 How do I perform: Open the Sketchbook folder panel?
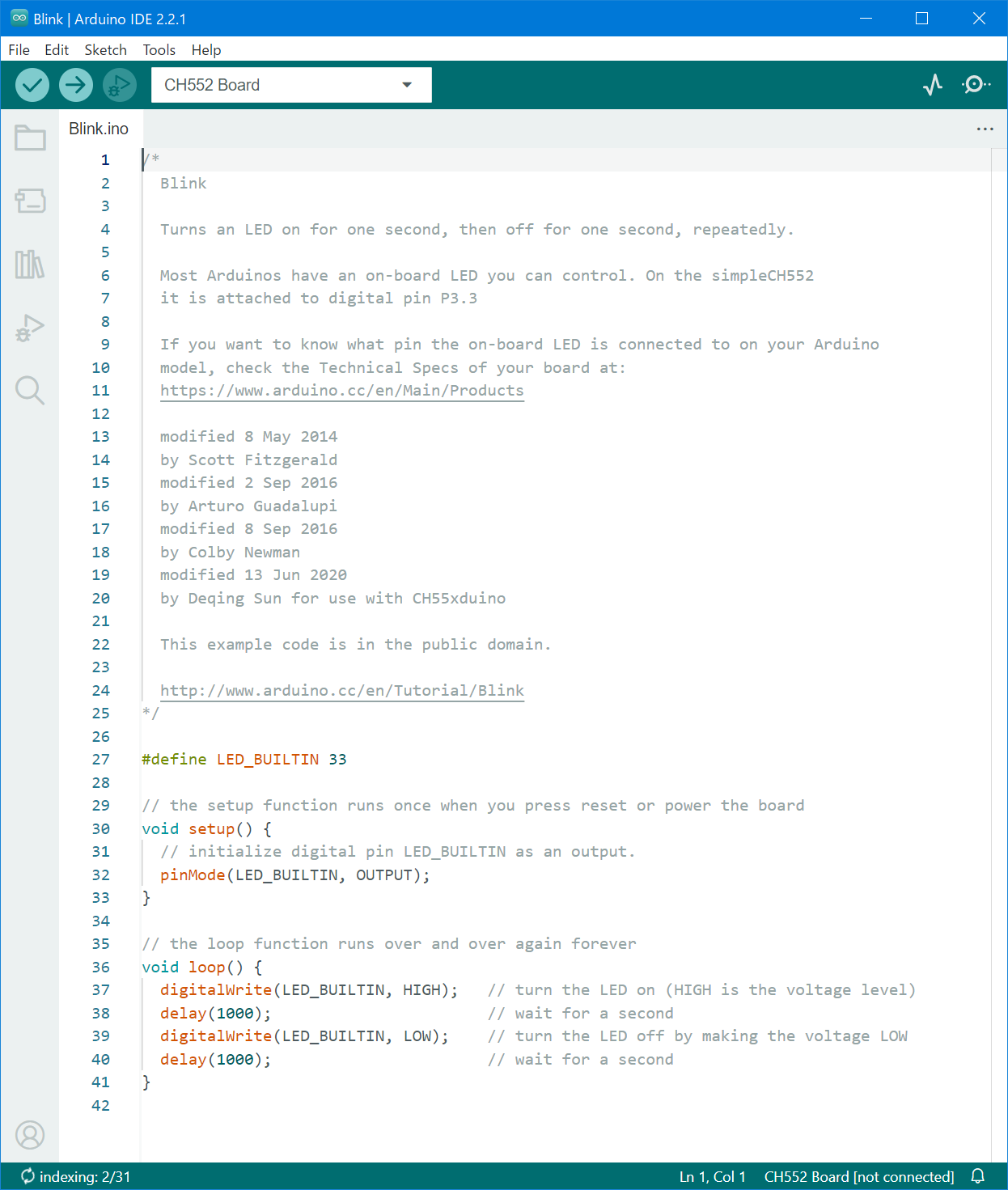coord(30,138)
